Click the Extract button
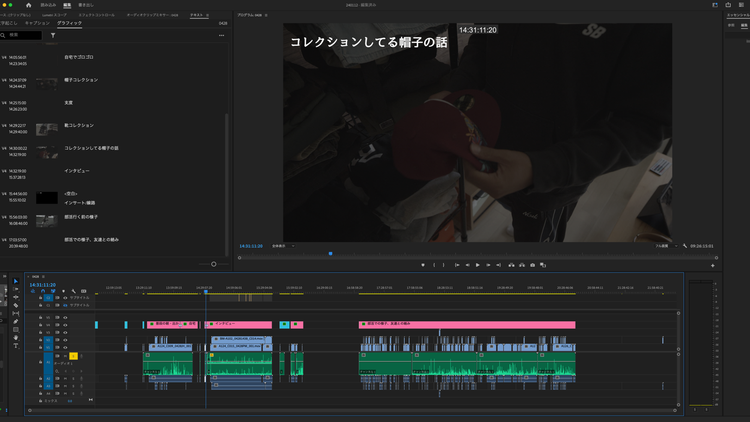The height and width of the screenshot is (422, 750). 522,265
